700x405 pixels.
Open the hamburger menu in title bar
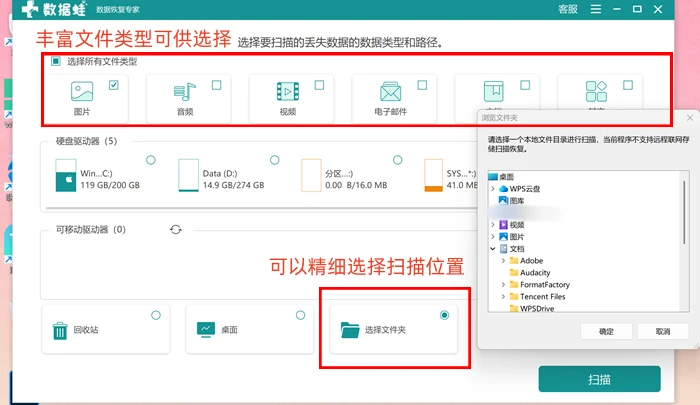596,9
